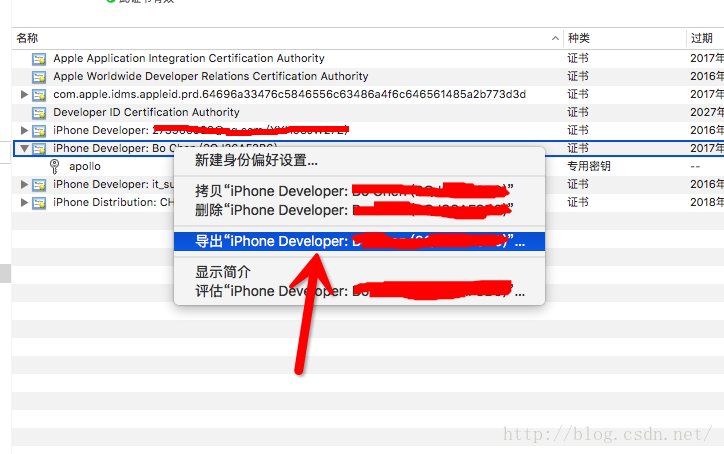Image resolution: width=724 pixels, height=454 pixels.
Task: Choose 评估 "iPhone Developer" menu entry
Action: coord(359,291)
